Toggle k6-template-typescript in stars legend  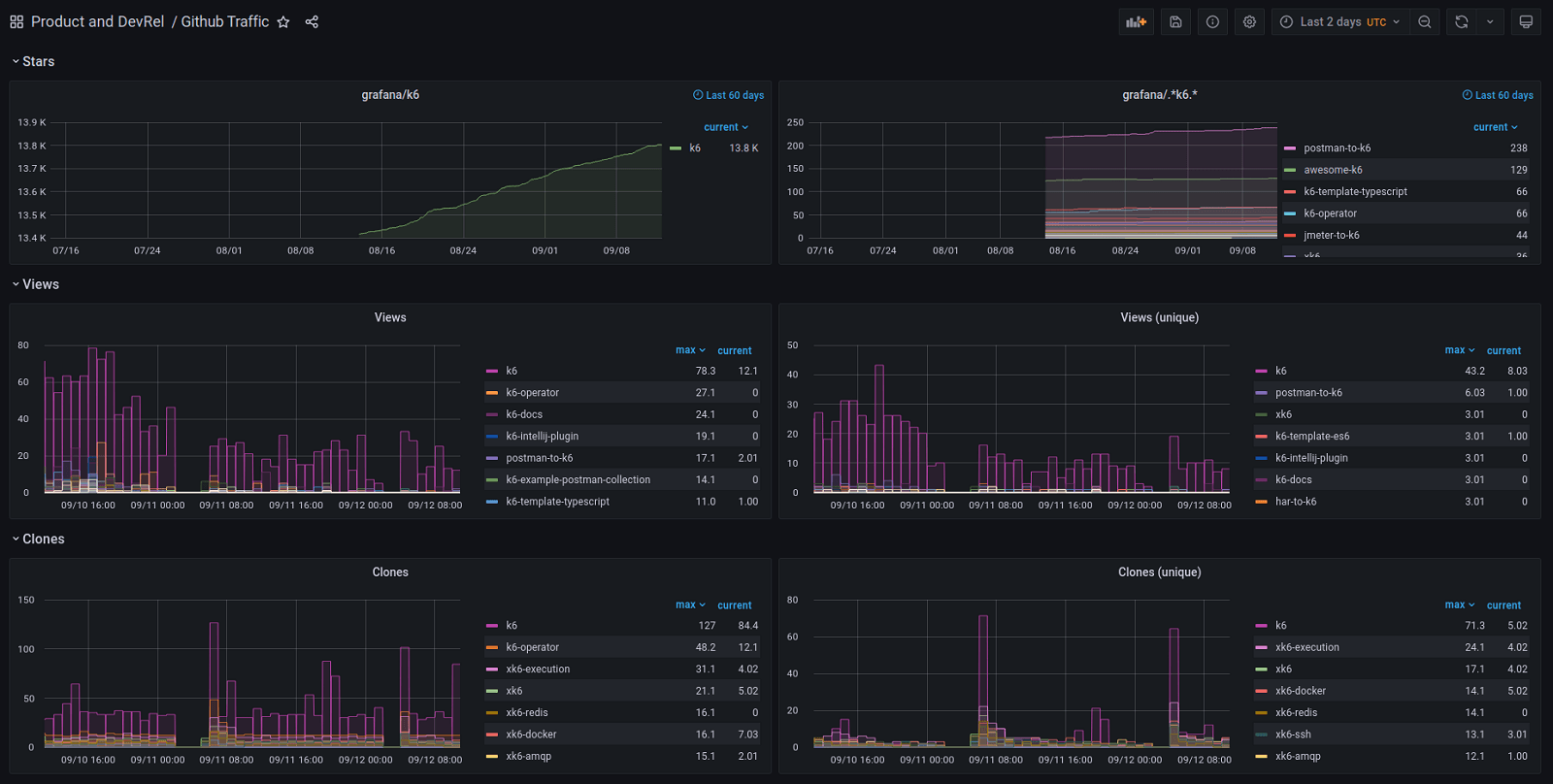pyautogui.click(x=1355, y=192)
